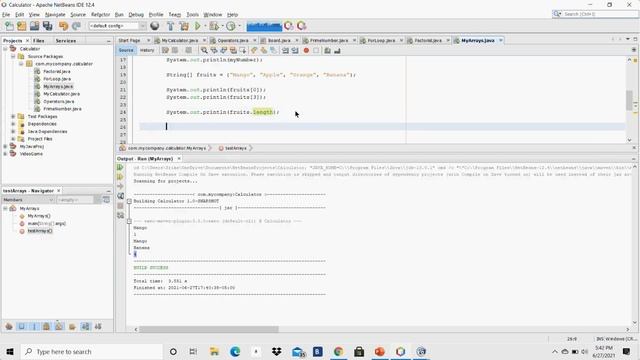Click the Profile Project toolbar icon
640x360 pixels.
point(231,26)
